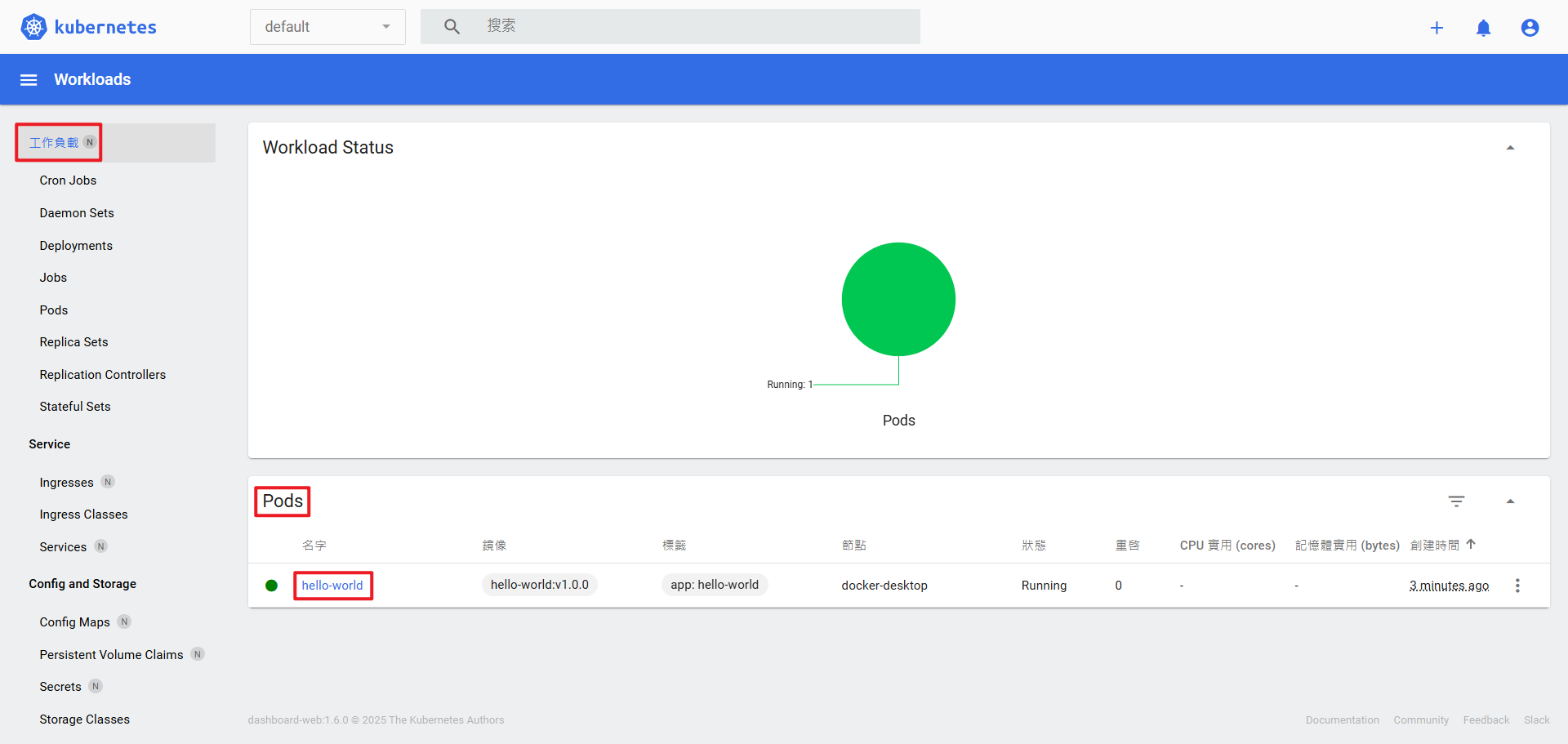Open the notifications bell

click(1484, 27)
